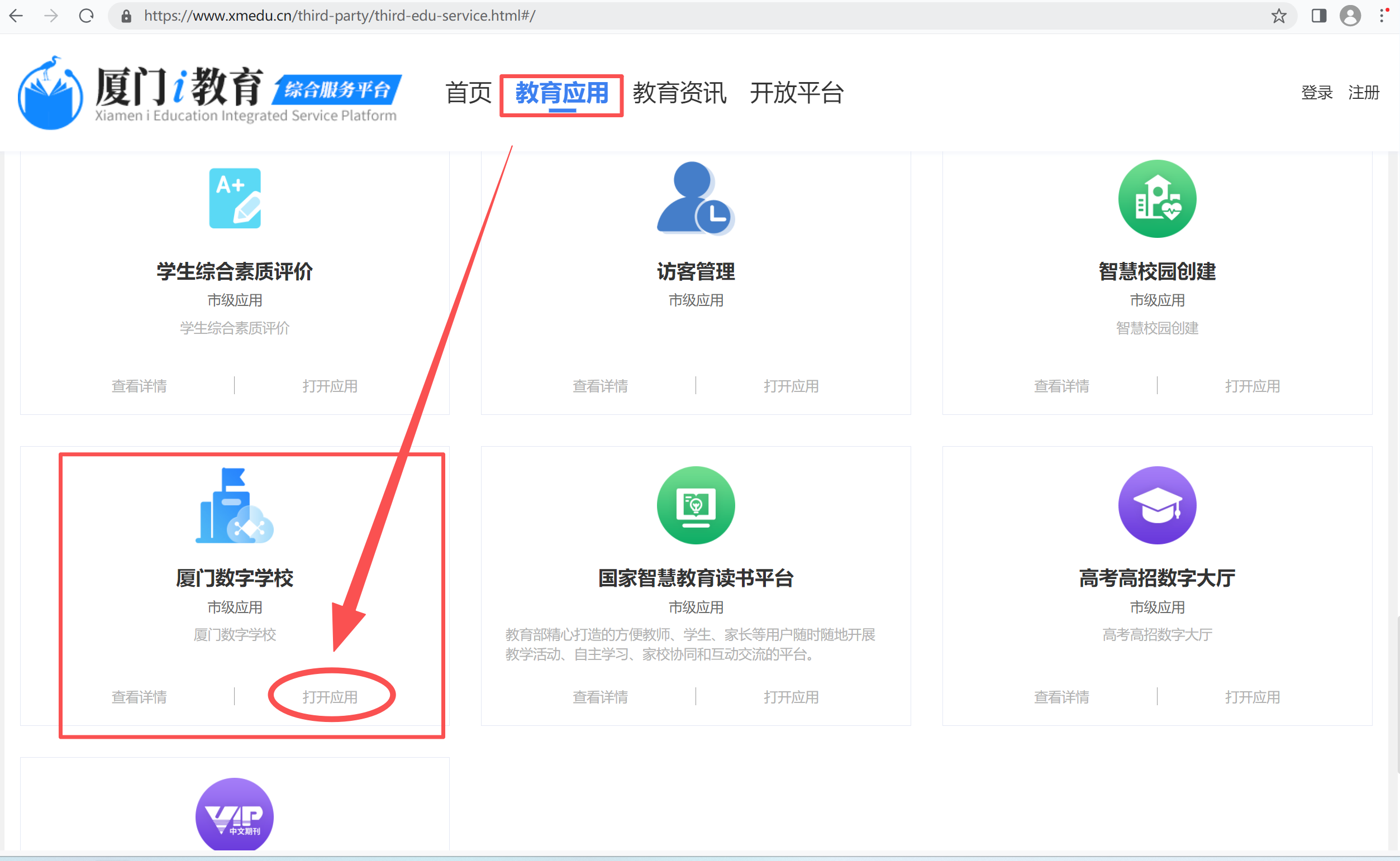The height and width of the screenshot is (861, 1400).
Task: Open the 开放平台 navigation tab
Action: [x=796, y=93]
